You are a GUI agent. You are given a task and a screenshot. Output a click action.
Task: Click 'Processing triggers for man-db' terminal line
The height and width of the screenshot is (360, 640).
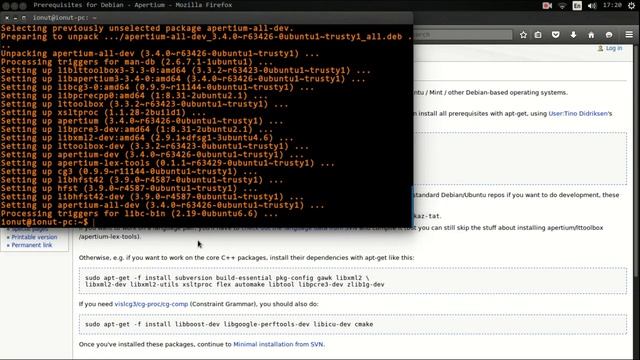(x=136, y=62)
